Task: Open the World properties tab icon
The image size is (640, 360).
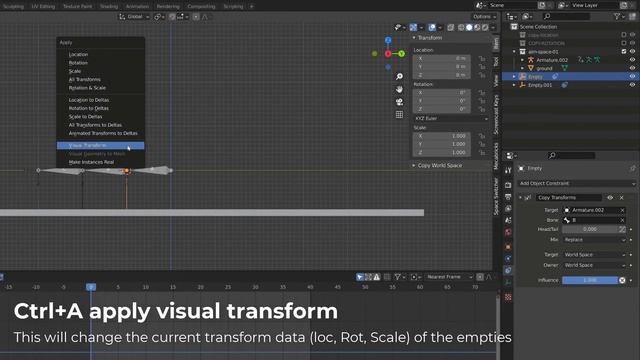Action: coord(508,232)
